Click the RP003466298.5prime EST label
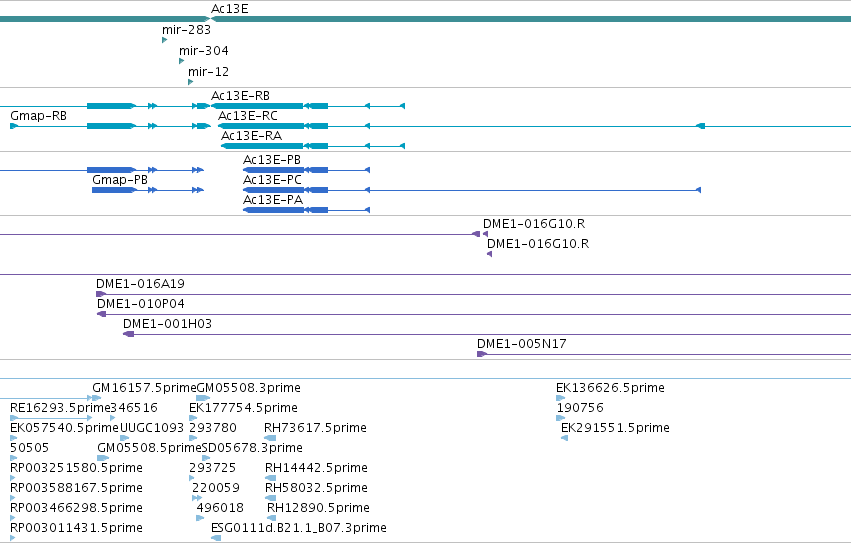This screenshot has height=543, width=851. click(77, 508)
